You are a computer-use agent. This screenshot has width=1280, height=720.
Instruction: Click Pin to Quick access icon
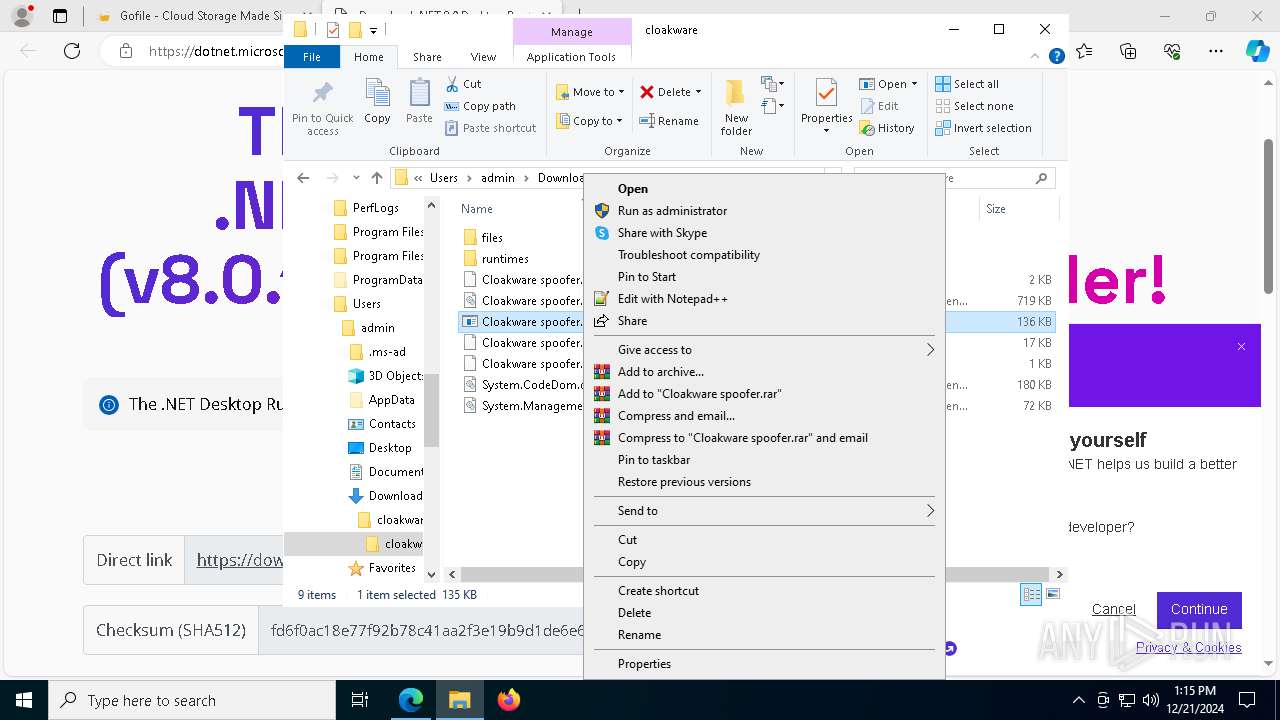(322, 108)
